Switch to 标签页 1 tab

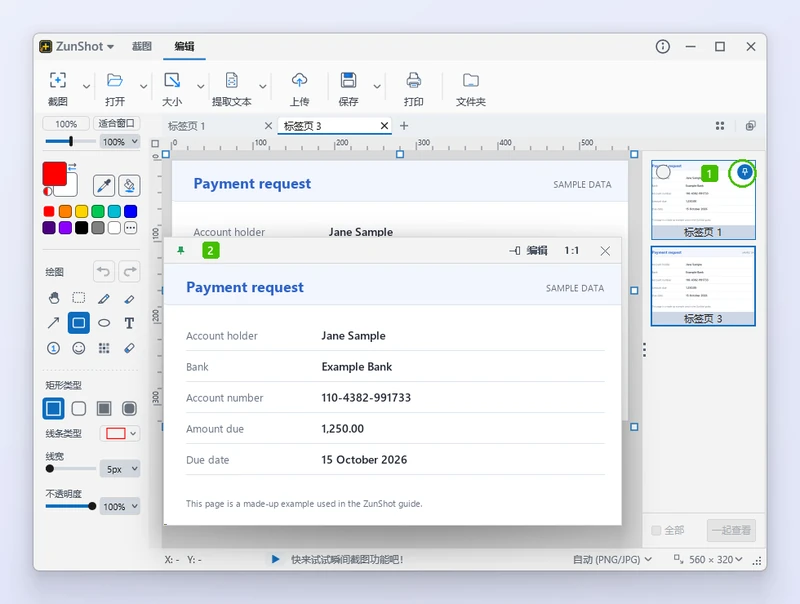click(x=187, y=126)
